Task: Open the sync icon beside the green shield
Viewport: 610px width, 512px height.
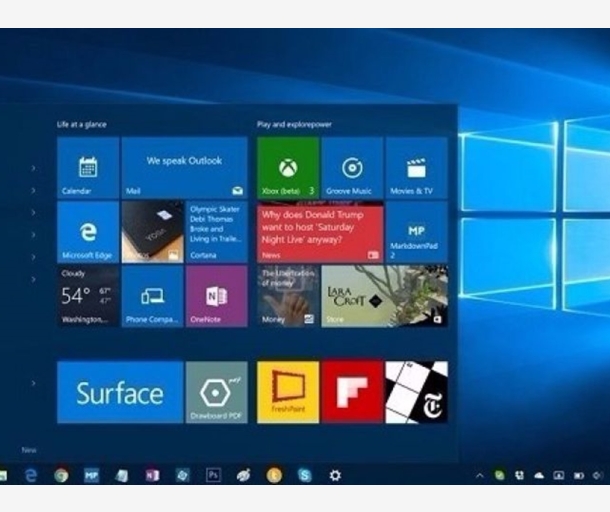Action: (519, 475)
